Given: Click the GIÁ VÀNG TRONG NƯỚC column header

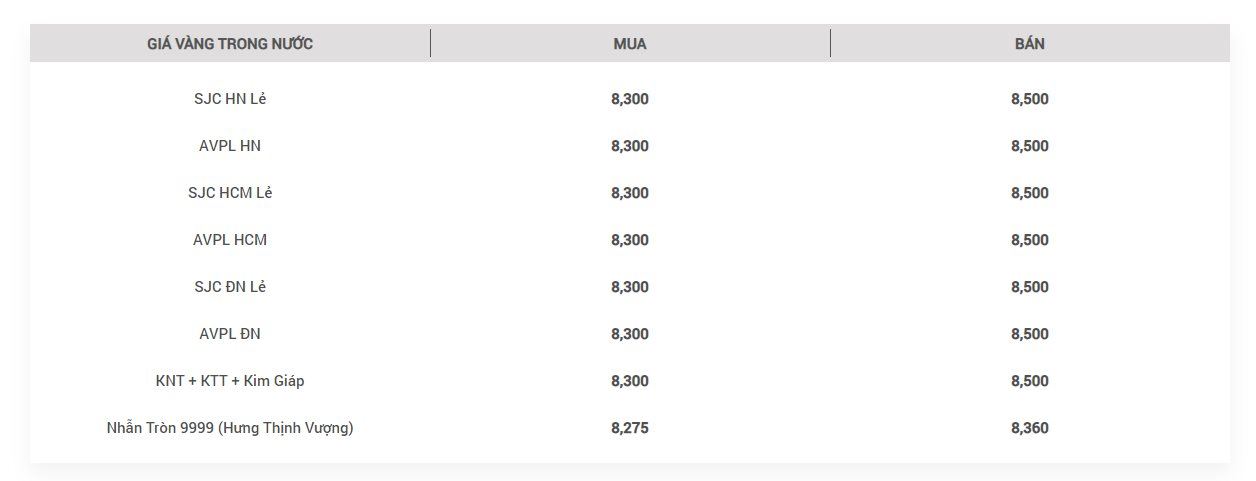Looking at the screenshot, I should pos(230,44).
